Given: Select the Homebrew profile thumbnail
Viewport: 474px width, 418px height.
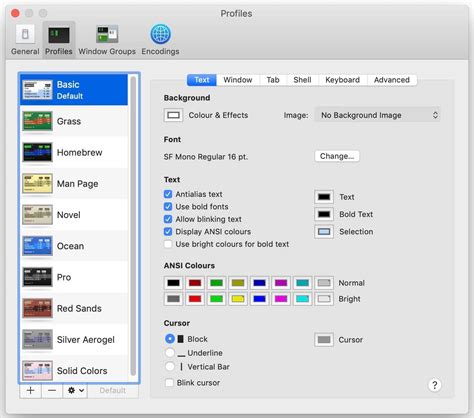Looking at the screenshot, I should pyautogui.click(x=37, y=152).
